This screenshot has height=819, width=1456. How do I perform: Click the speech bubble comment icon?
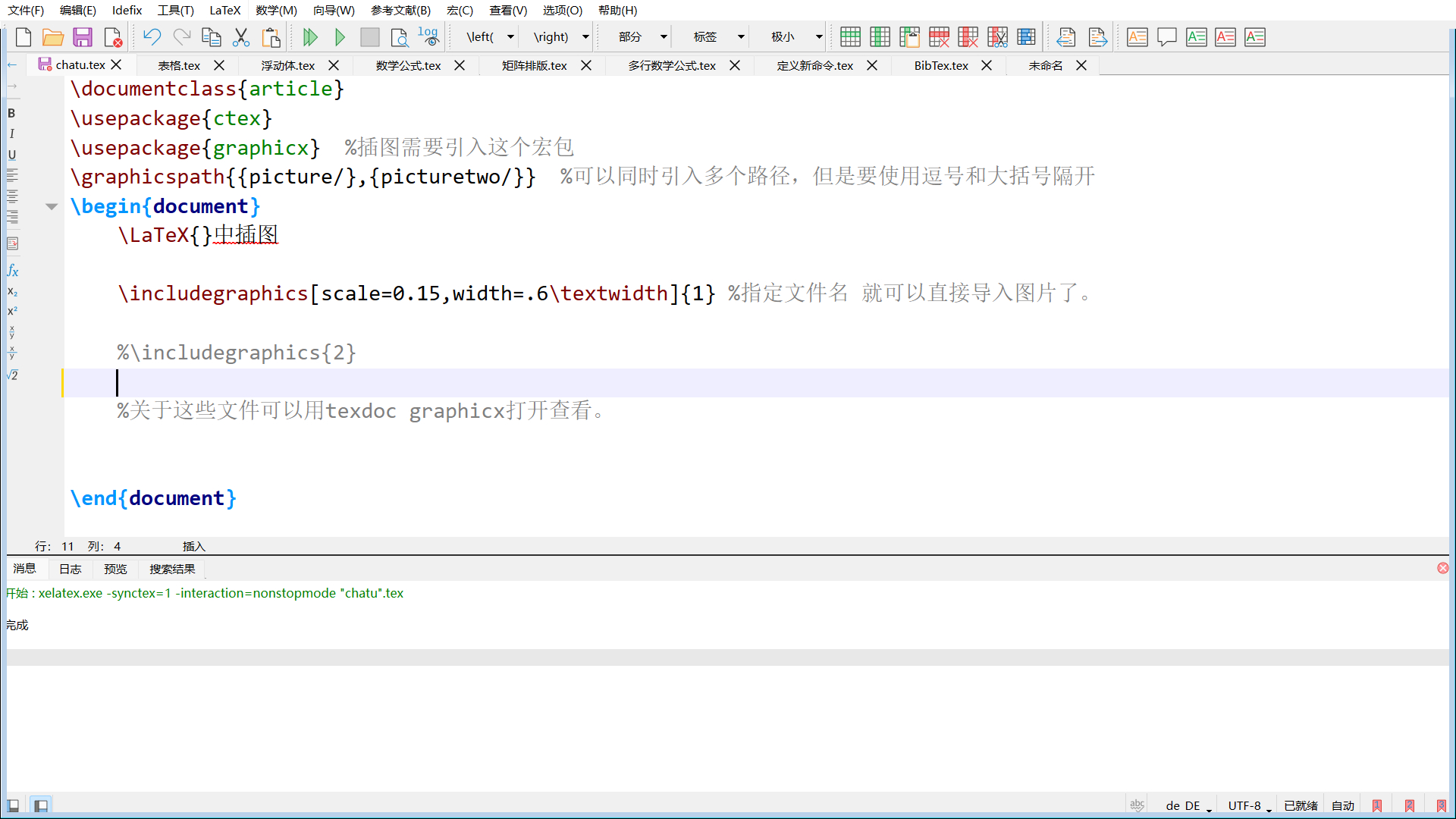tap(1167, 37)
